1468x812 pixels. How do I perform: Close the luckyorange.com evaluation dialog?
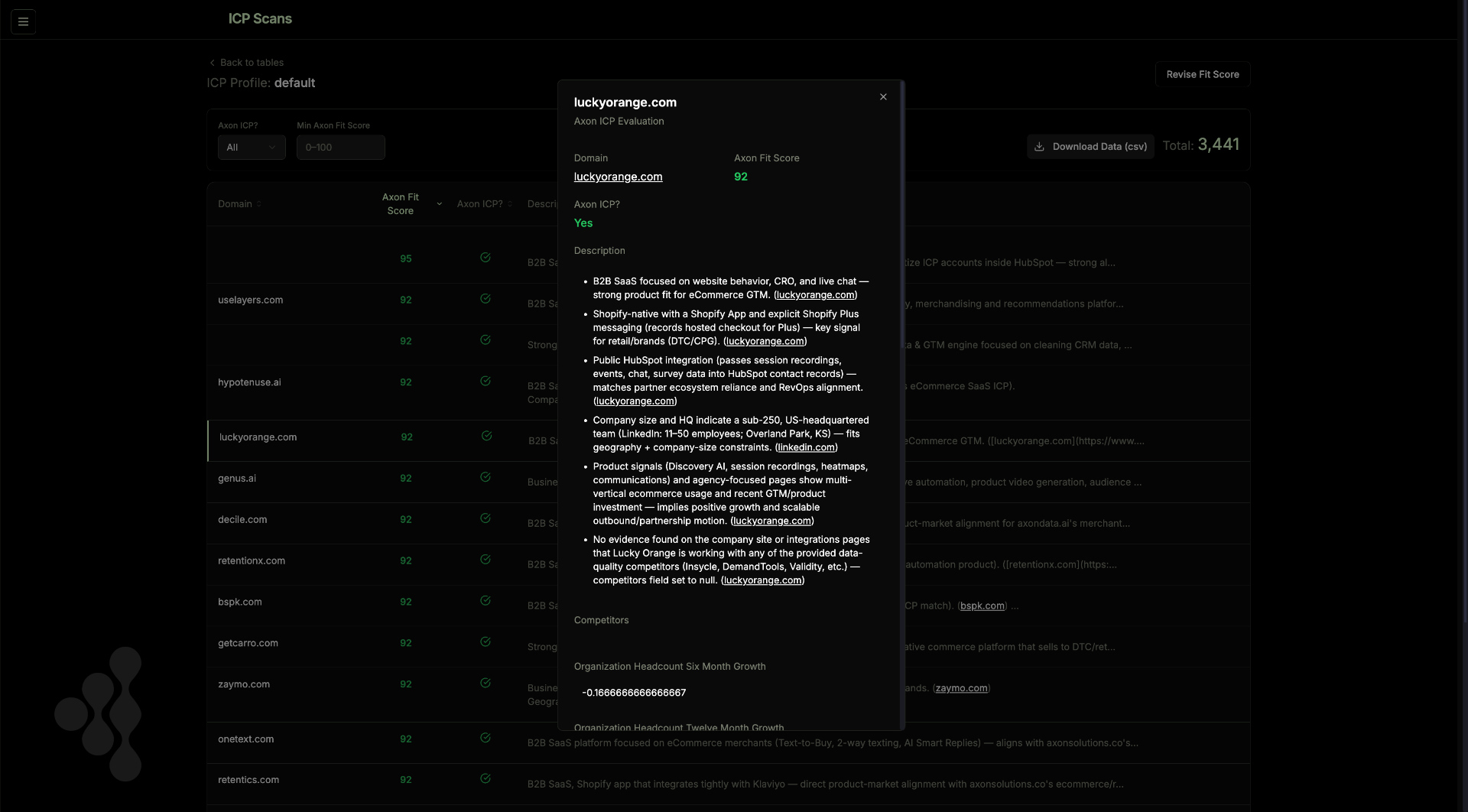tap(883, 97)
